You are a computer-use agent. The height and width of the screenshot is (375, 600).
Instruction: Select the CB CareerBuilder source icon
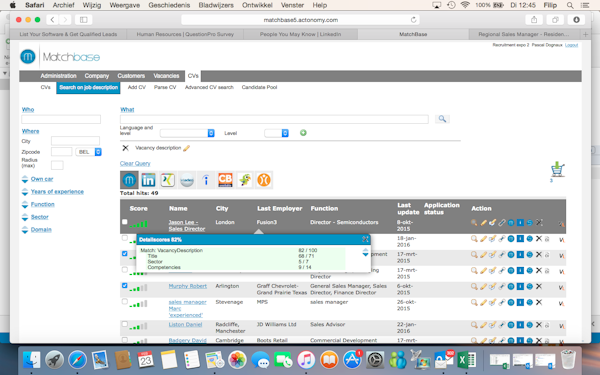225,180
